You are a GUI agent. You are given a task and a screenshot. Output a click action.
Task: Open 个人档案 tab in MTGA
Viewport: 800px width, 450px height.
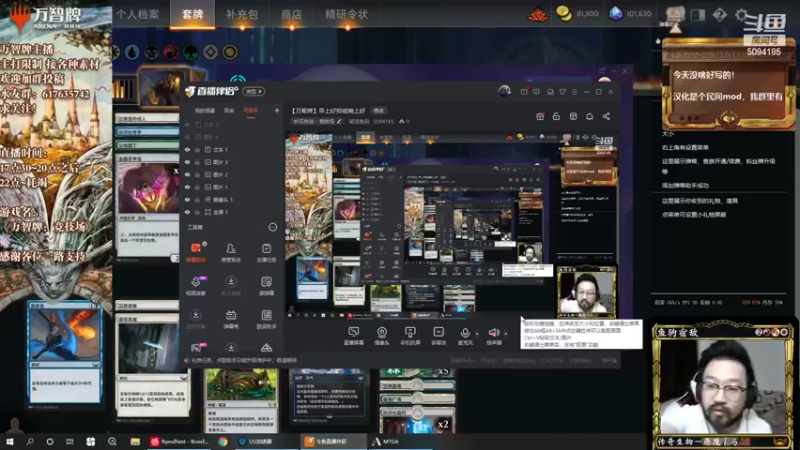point(137,14)
